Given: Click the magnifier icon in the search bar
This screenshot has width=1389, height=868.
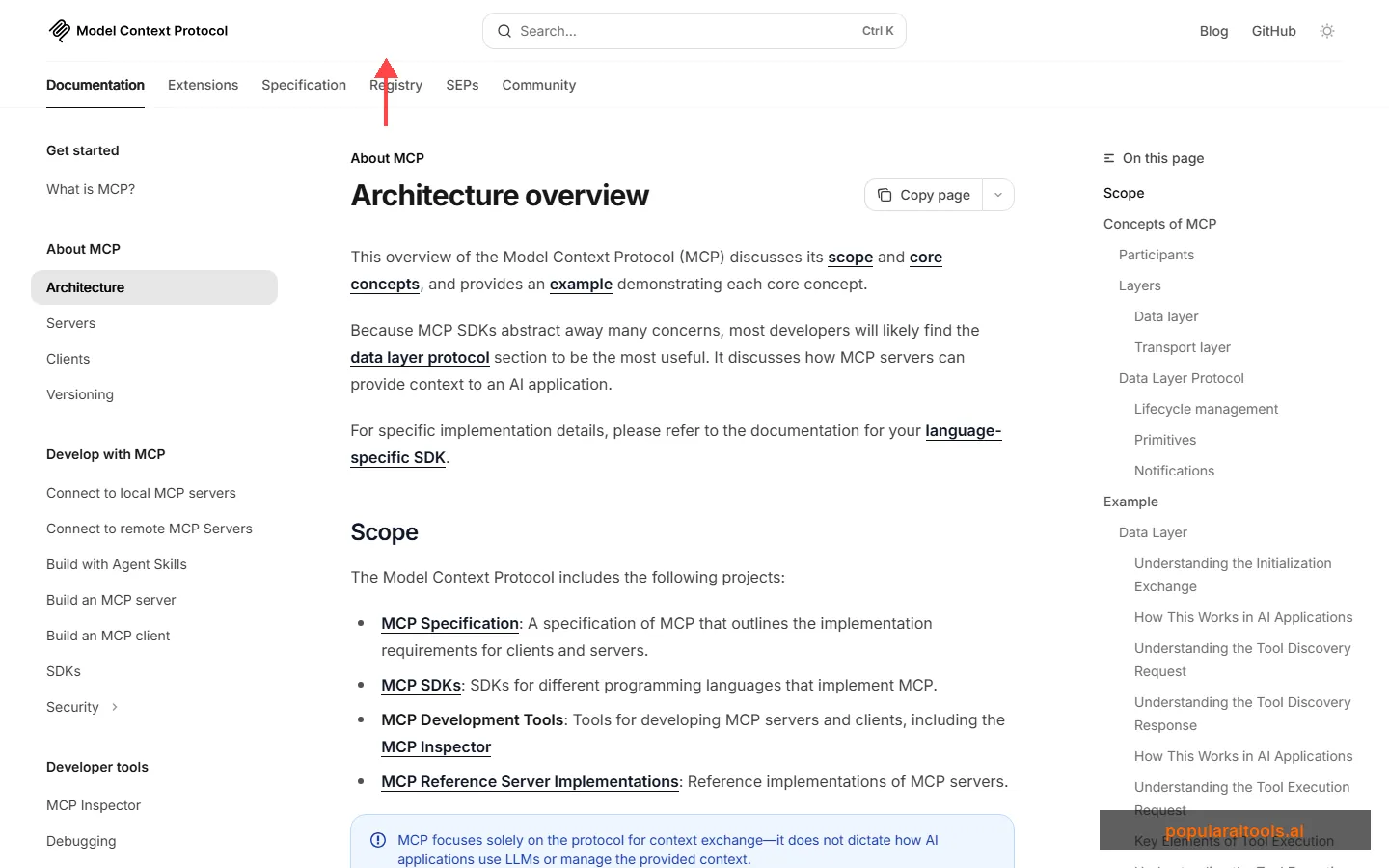Looking at the screenshot, I should 504,31.
